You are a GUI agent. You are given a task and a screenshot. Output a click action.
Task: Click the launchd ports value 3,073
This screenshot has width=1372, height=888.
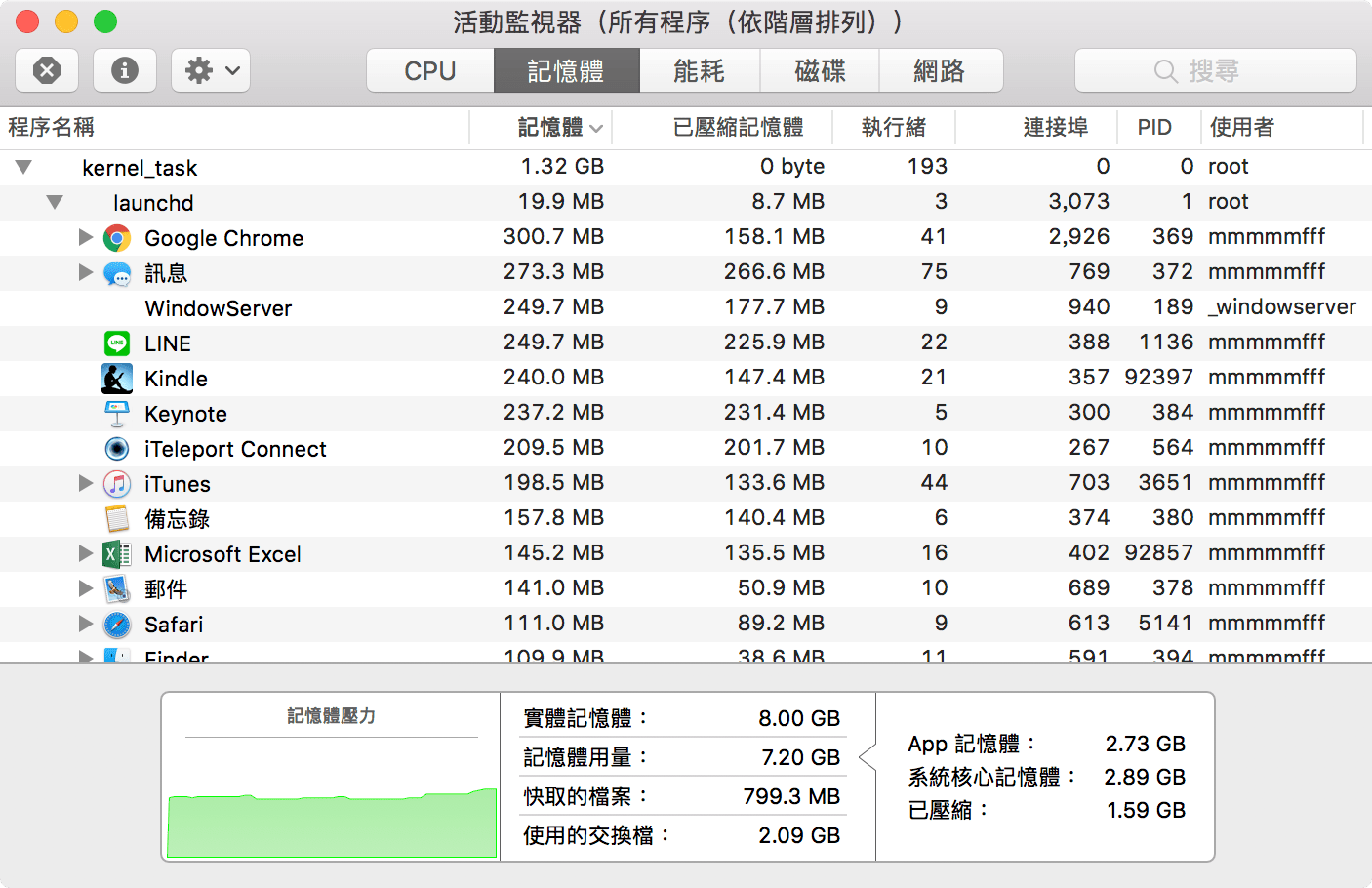pyautogui.click(x=1078, y=202)
